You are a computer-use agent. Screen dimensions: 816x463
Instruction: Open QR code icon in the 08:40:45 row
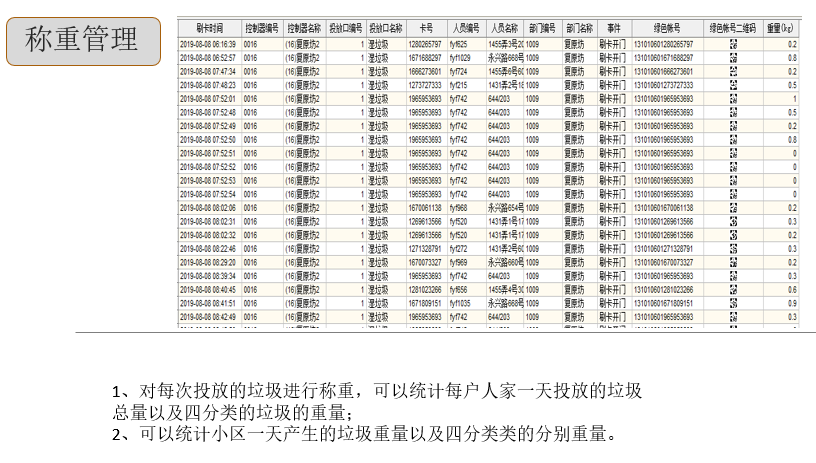[733, 290]
